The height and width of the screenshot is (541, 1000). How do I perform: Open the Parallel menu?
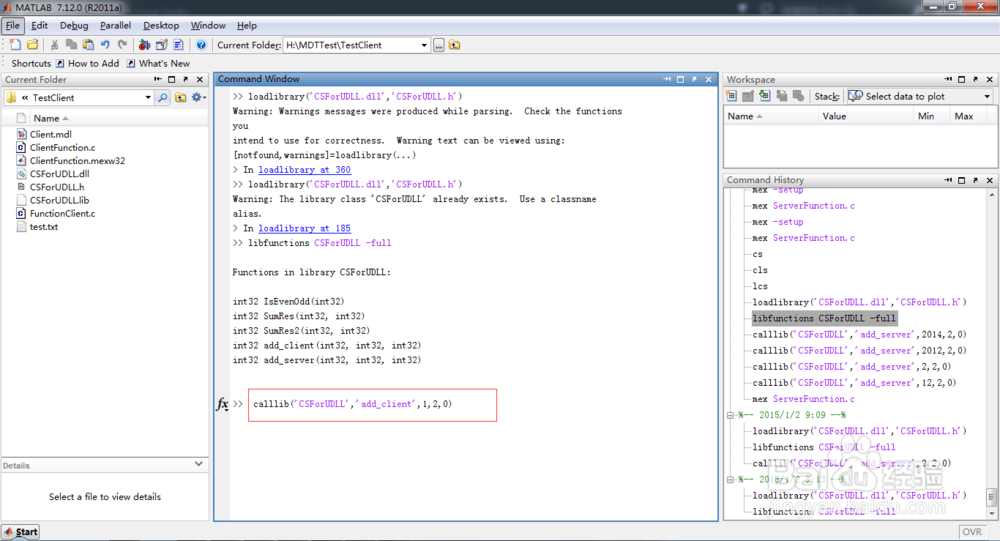[115, 26]
